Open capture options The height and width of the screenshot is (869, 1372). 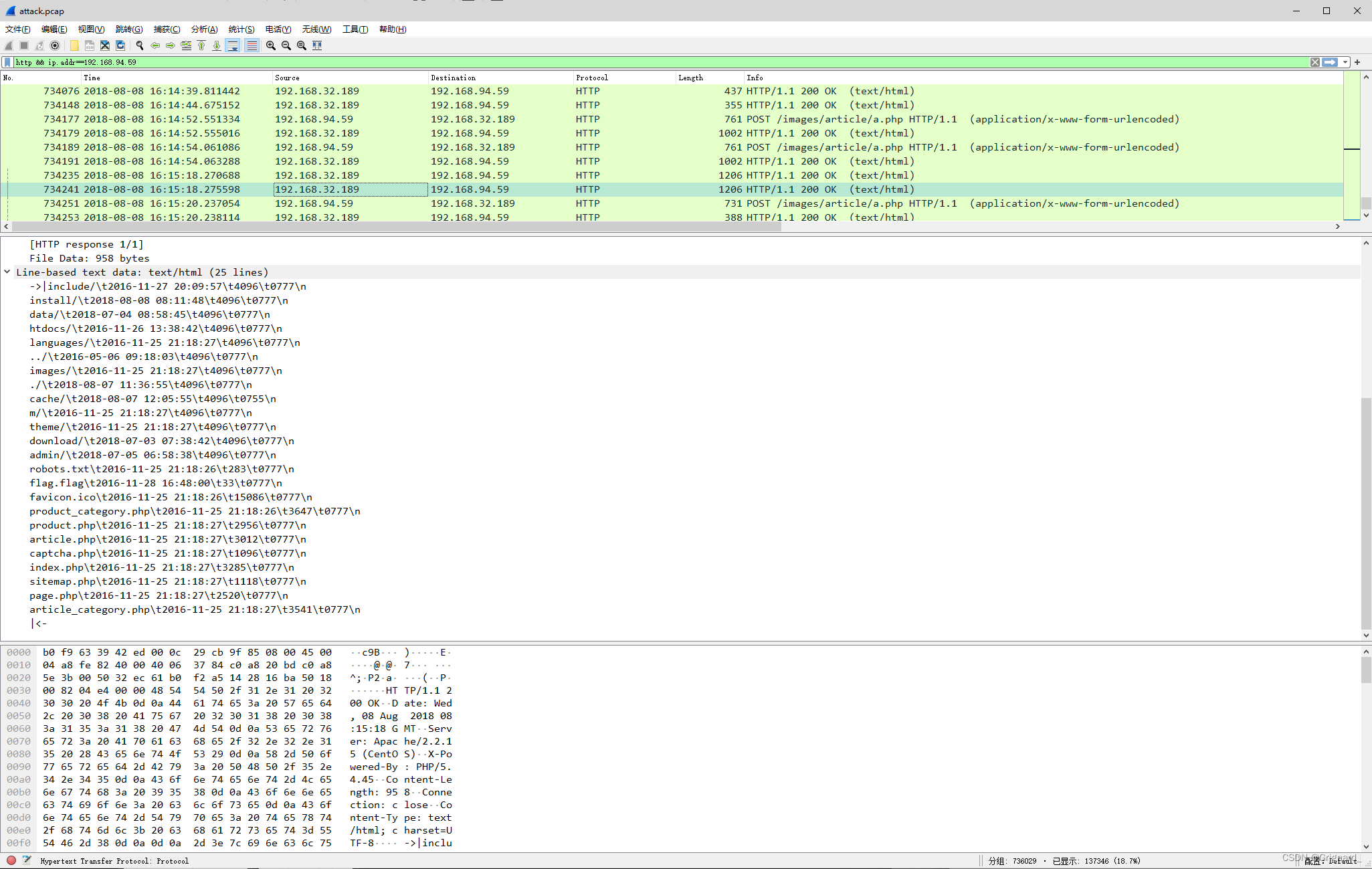pyautogui.click(x=55, y=45)
